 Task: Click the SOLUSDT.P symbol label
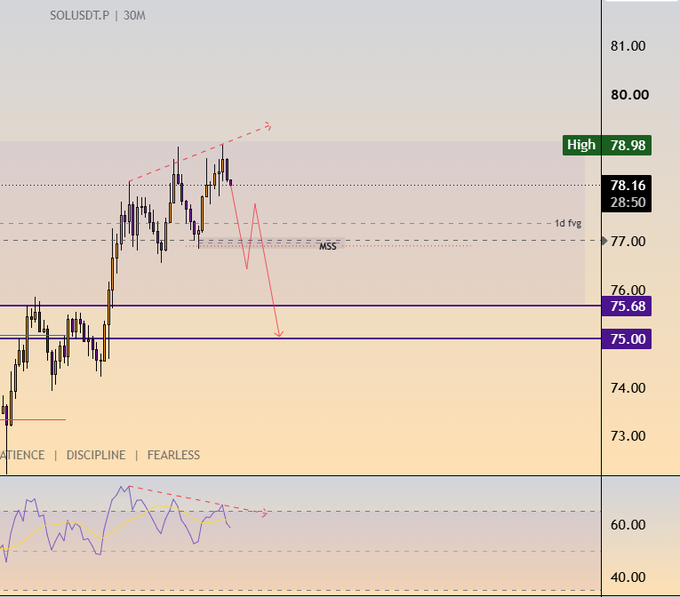pos(79,16)
